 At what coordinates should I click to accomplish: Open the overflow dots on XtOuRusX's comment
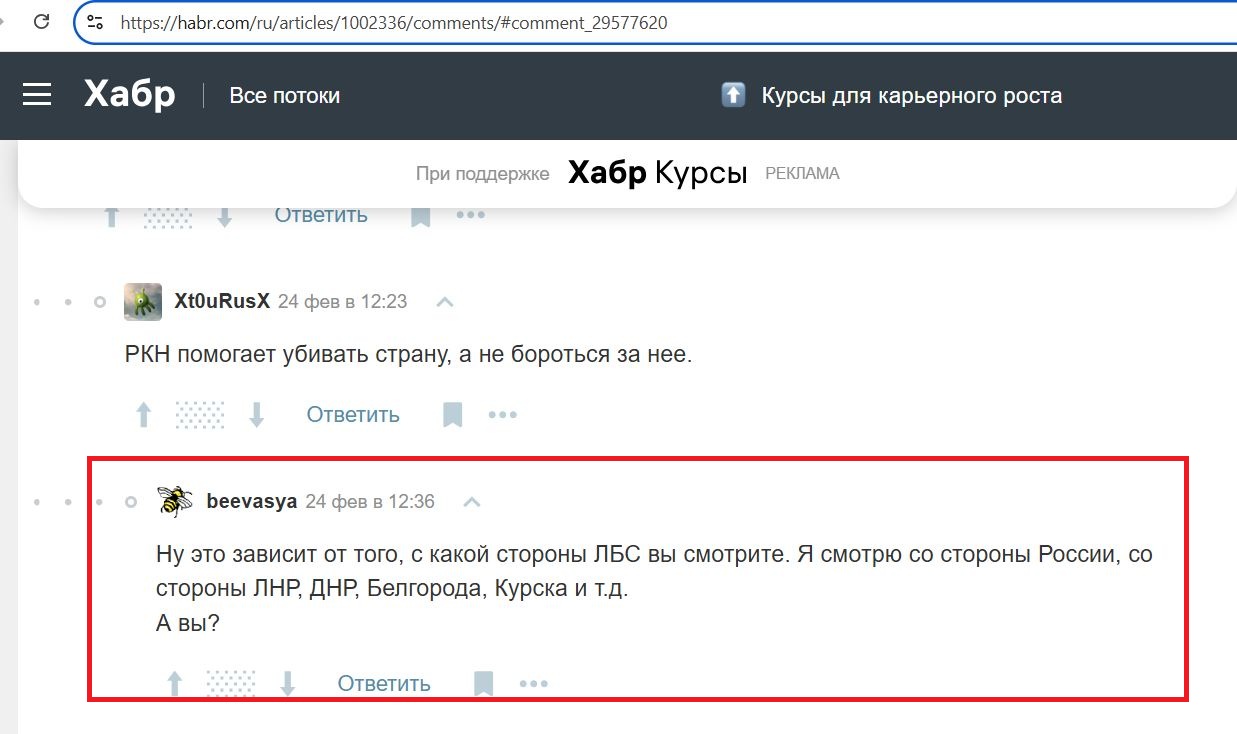point(503,414)
